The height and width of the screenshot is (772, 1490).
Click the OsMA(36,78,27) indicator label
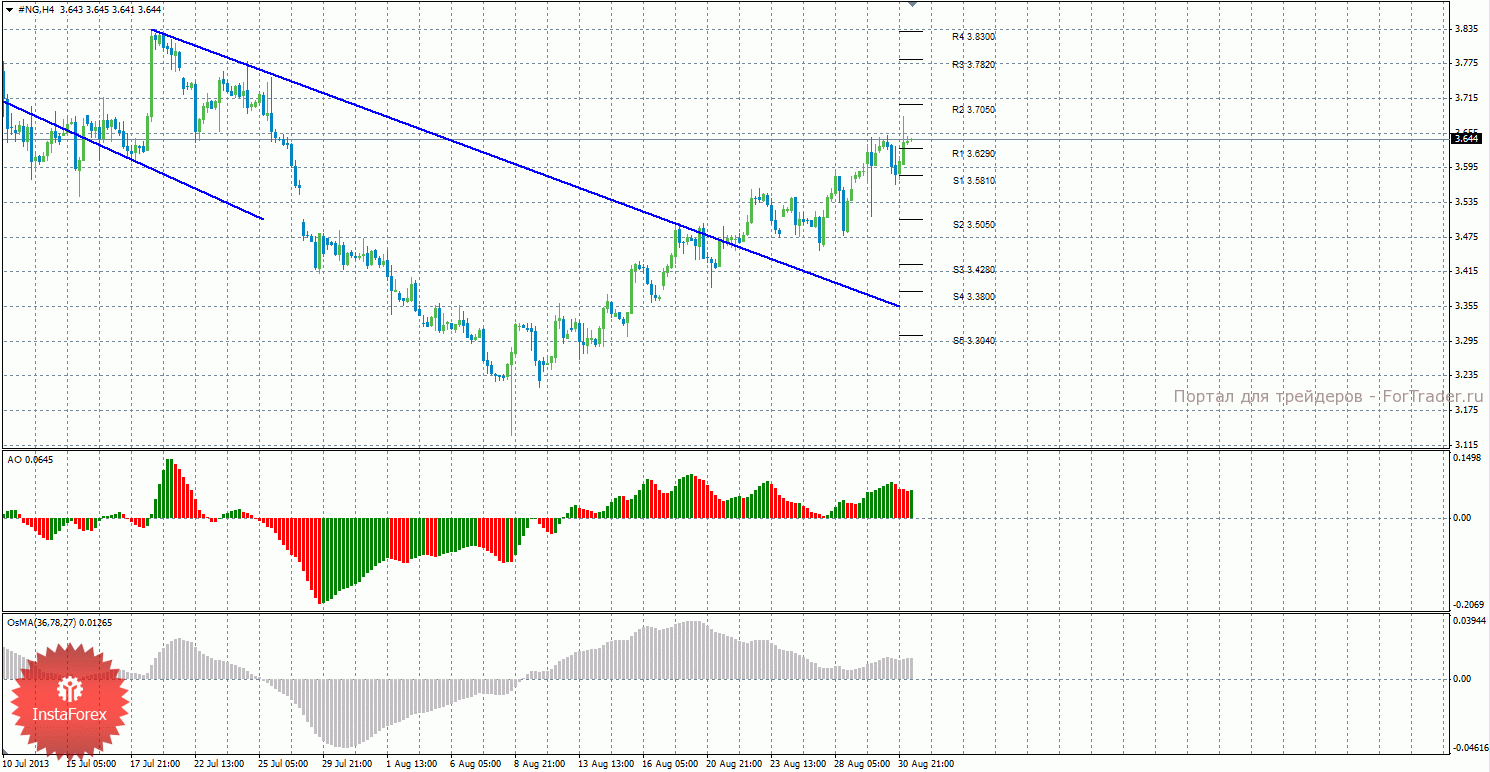click(60, 623)
